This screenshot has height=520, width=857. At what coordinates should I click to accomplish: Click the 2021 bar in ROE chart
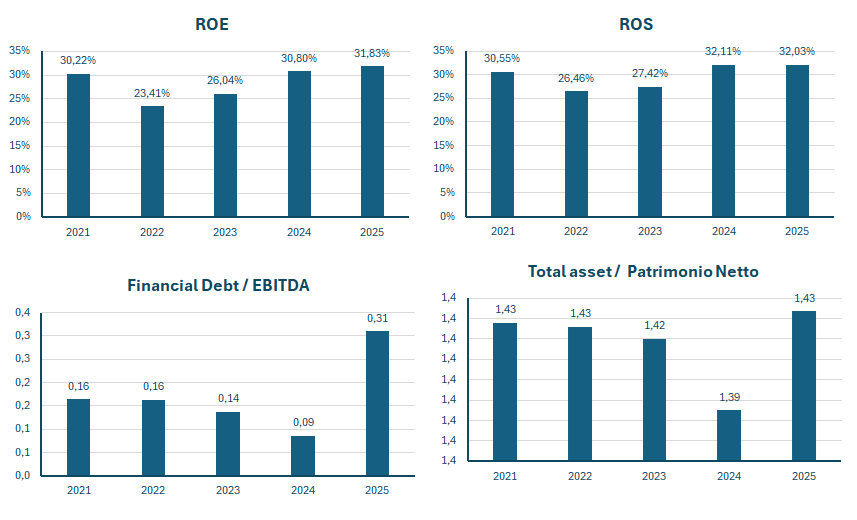pos(78,145)
